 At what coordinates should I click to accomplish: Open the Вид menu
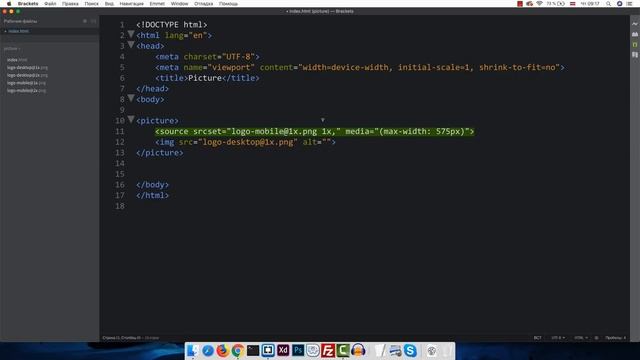coord(109,4)
